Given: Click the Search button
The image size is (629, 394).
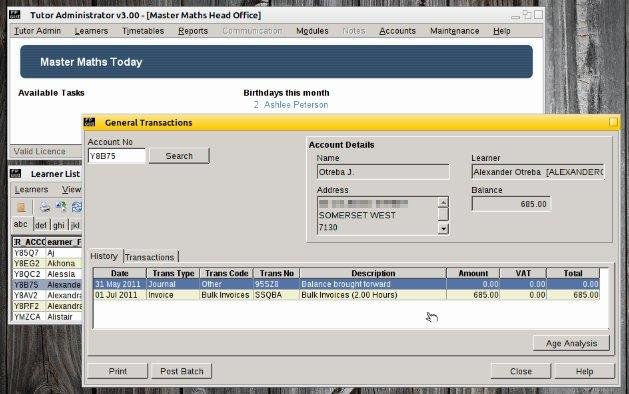Looking at the screenshot, I should coord(179,156).
